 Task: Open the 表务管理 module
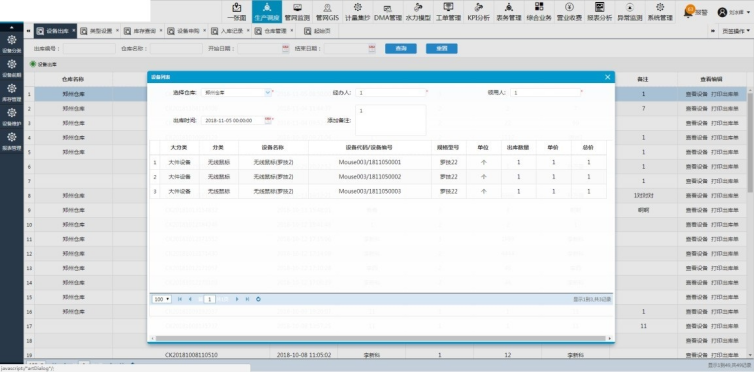[x=509, y=12]
